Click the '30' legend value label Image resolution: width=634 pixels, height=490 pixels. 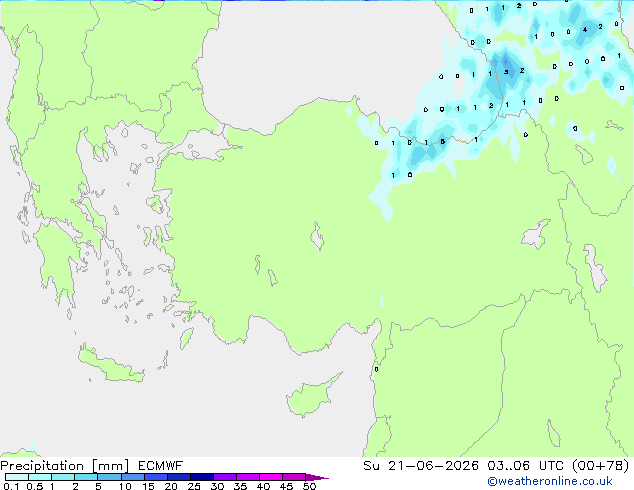217,486
